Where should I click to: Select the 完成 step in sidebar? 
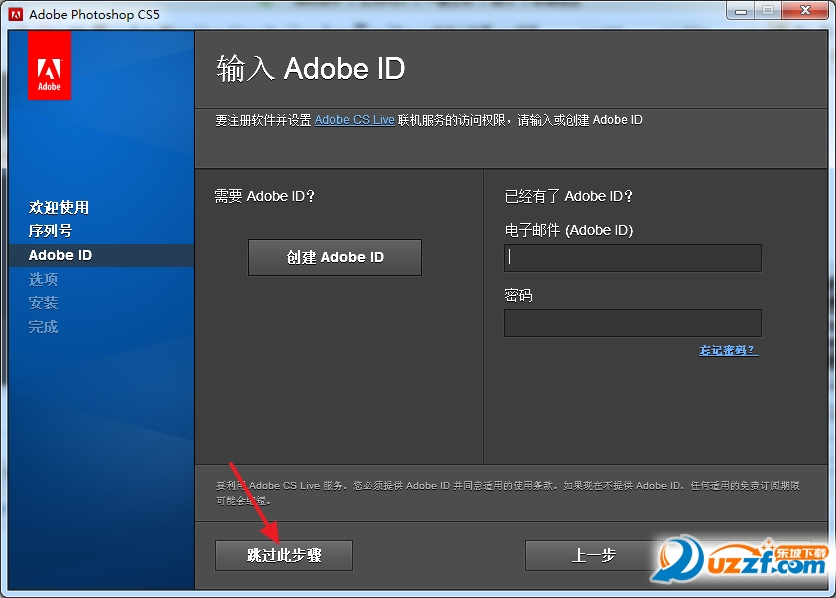[43, 327]
